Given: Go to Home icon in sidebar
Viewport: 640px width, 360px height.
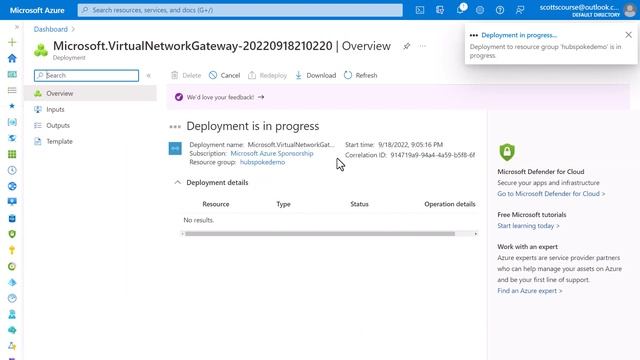Looking at the screenshot, I should [12, 58].
